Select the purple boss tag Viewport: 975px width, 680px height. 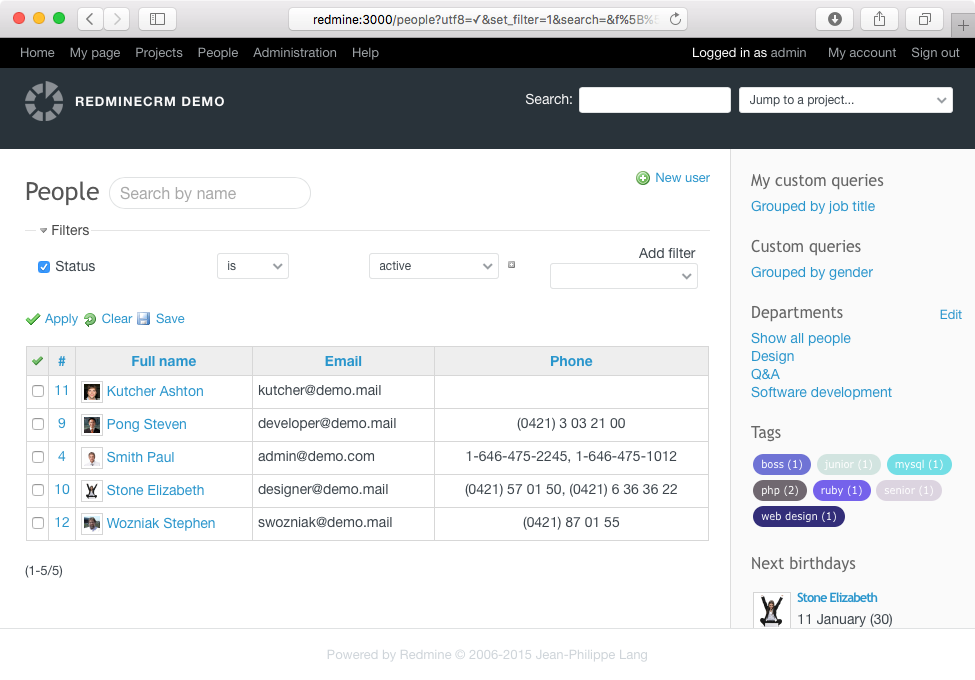[x=781, y=464]
